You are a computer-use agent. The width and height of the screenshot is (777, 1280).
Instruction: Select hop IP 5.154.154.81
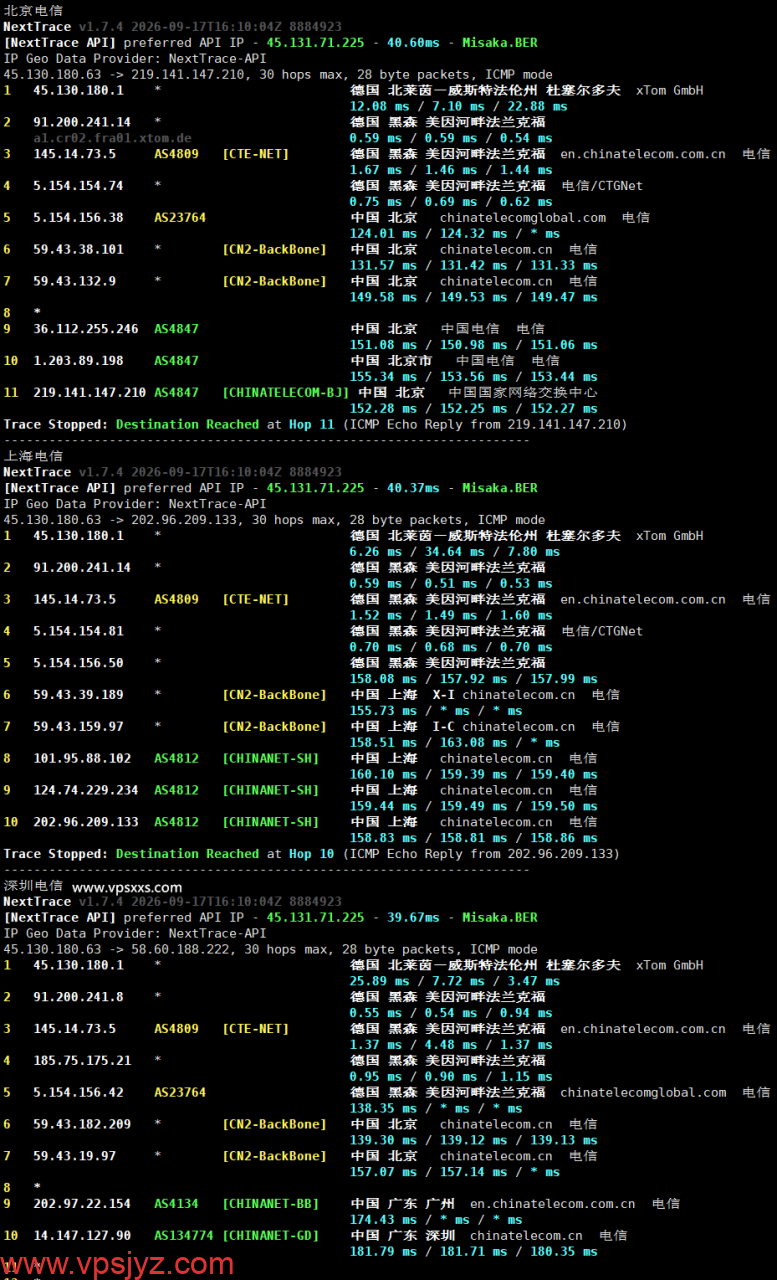(x=78, y=631)
